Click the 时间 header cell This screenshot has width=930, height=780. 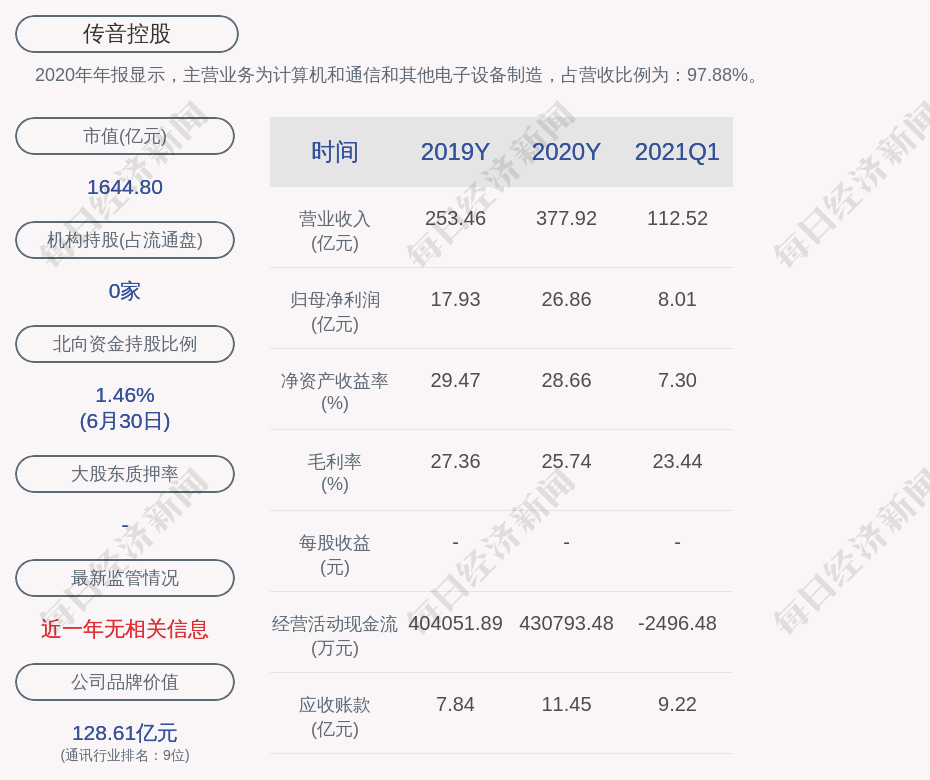tap(335, 152)
